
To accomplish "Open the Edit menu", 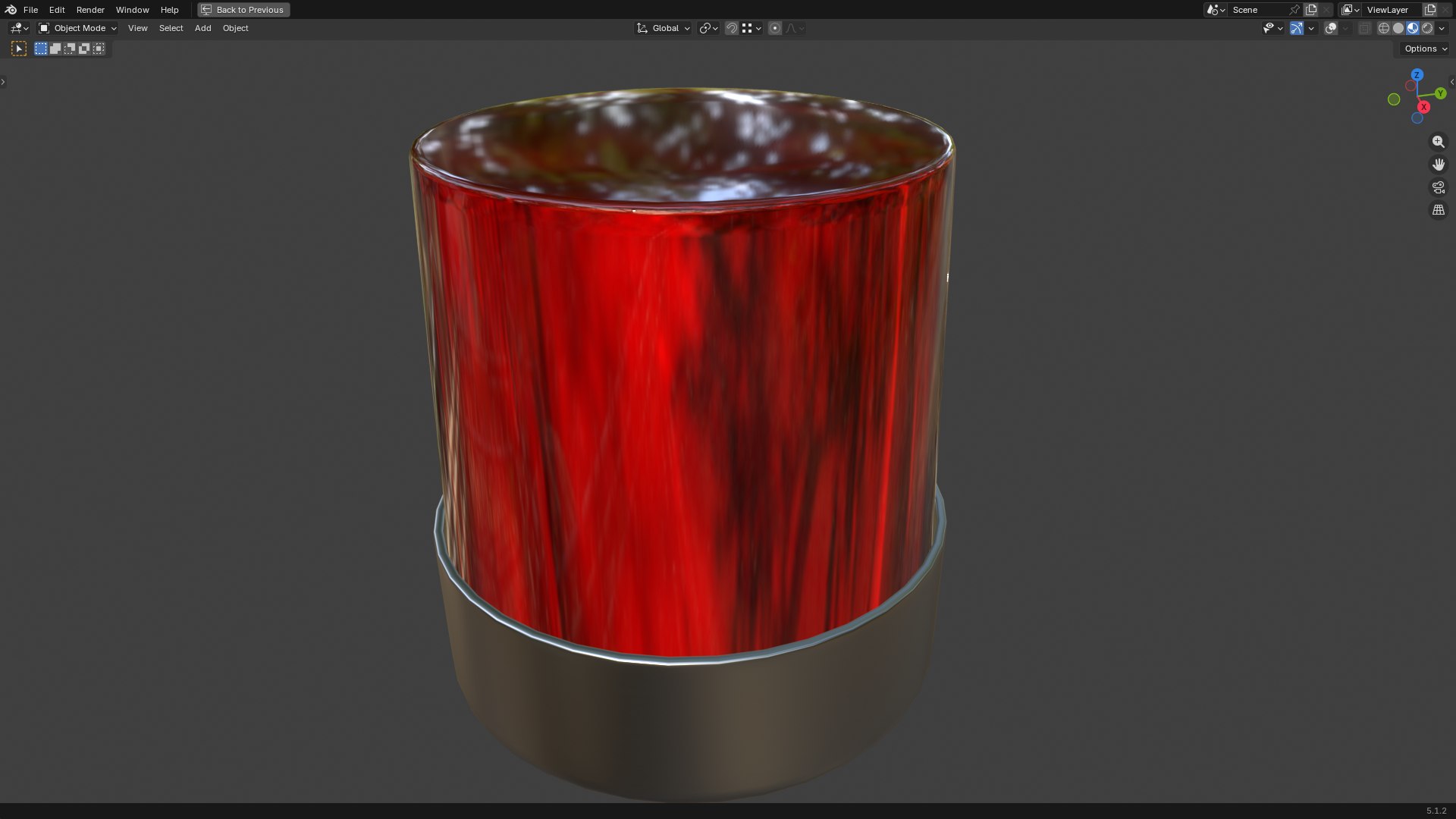I will click(x=57, y=10).
